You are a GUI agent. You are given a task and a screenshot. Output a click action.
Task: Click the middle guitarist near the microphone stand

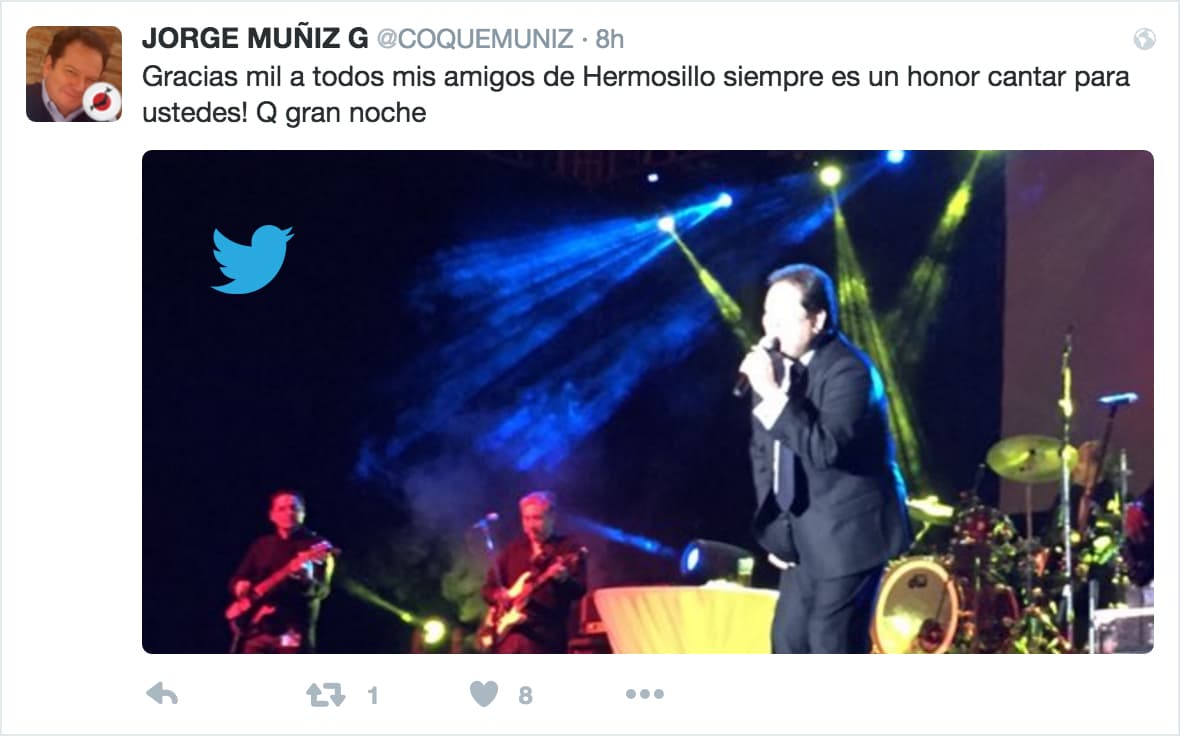coord(534,573)
